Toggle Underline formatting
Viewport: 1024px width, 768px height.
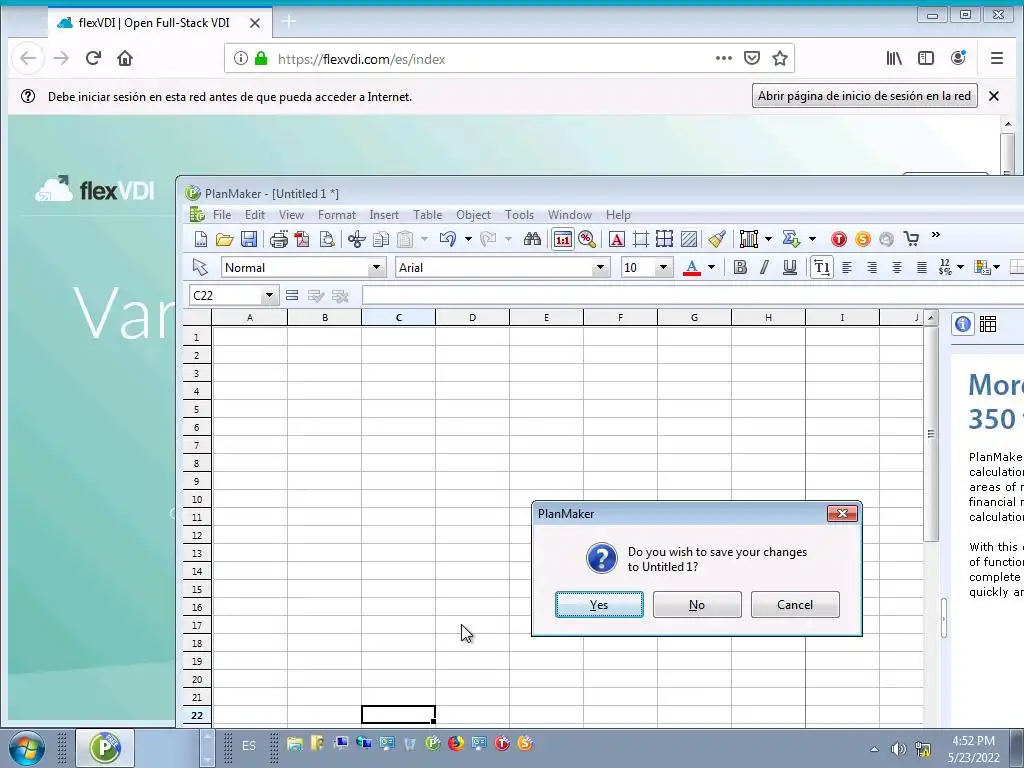pos(790,267)
